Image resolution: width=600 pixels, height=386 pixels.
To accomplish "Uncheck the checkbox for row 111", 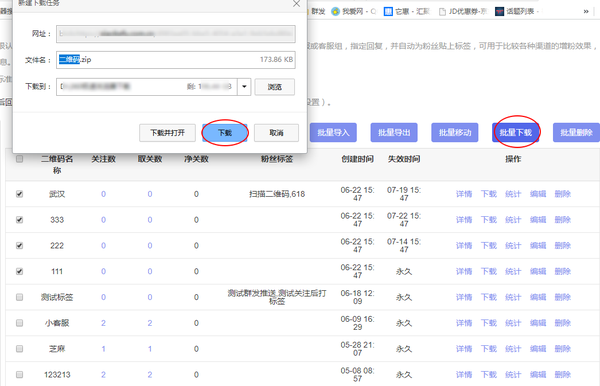I will pos(20,271).
